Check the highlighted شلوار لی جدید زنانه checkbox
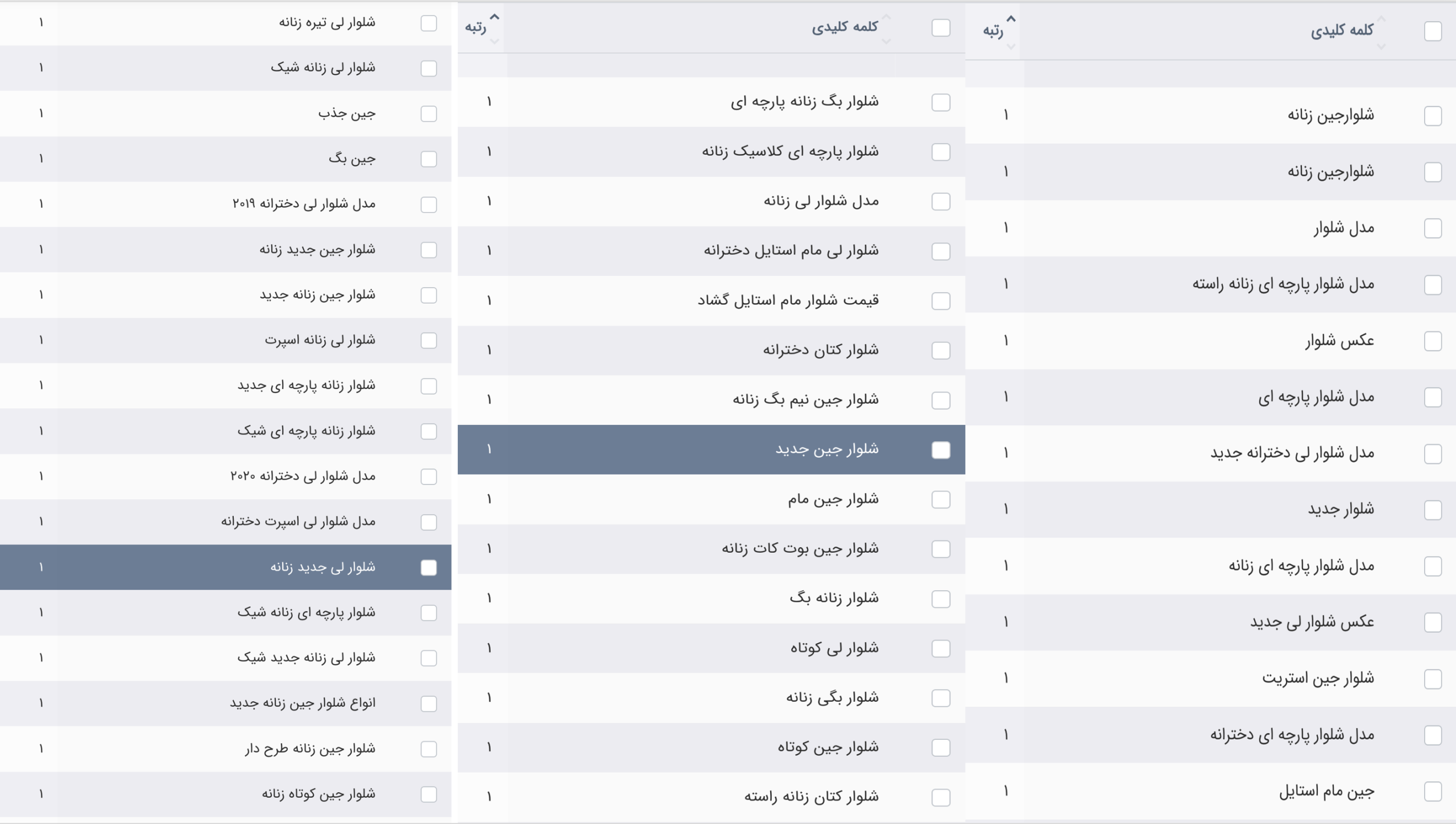Viewport: 1456px width, 824px height. [428, 568]
